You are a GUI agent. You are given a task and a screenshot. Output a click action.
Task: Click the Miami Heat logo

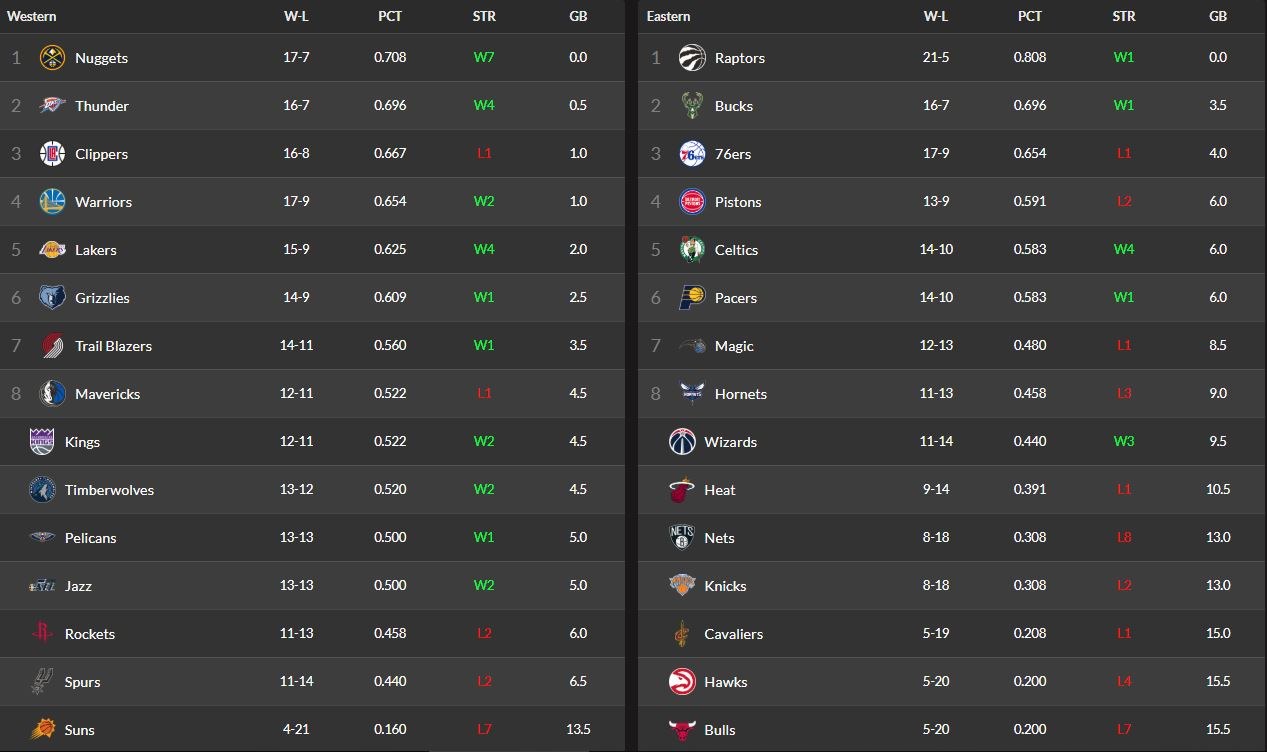point(681,490)
